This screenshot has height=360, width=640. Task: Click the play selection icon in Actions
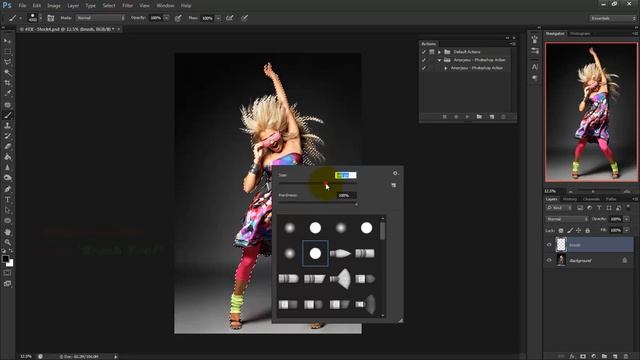pyautogui.click(x=467, y=117)
